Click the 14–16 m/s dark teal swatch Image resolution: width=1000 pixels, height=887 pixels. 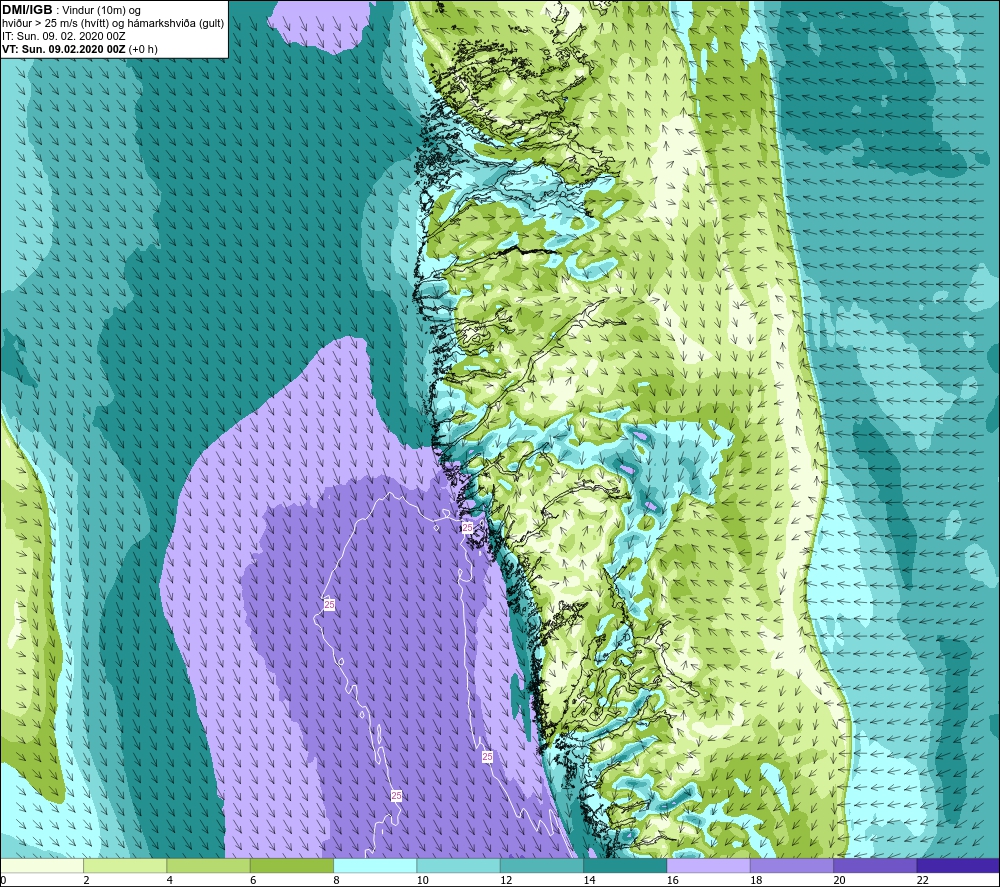pos(625,865)
